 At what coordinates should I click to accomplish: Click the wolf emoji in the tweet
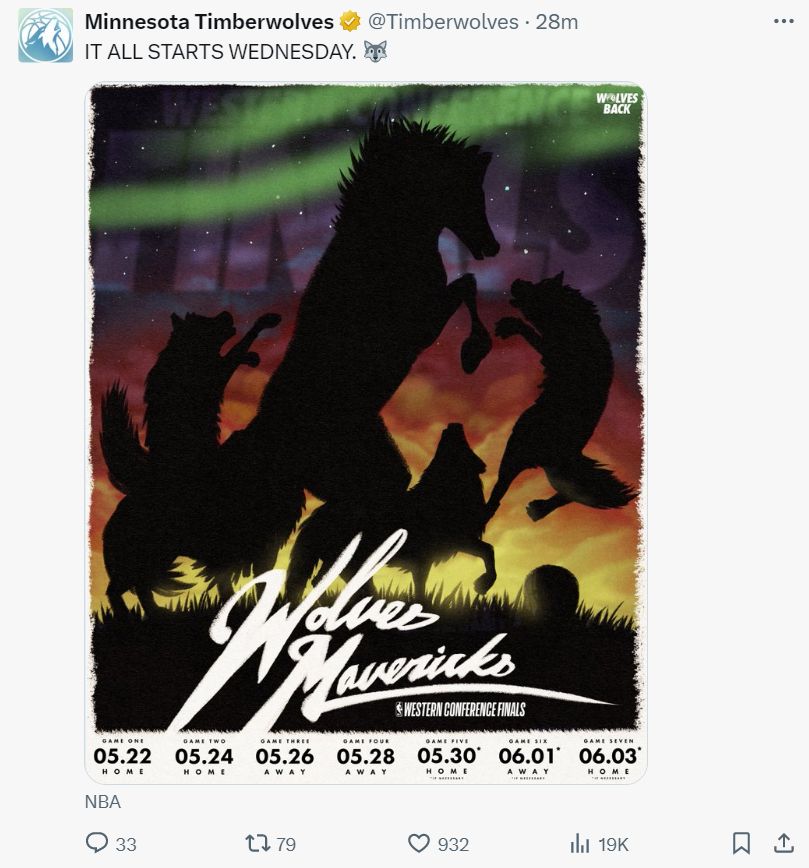(x=375, y=51)
